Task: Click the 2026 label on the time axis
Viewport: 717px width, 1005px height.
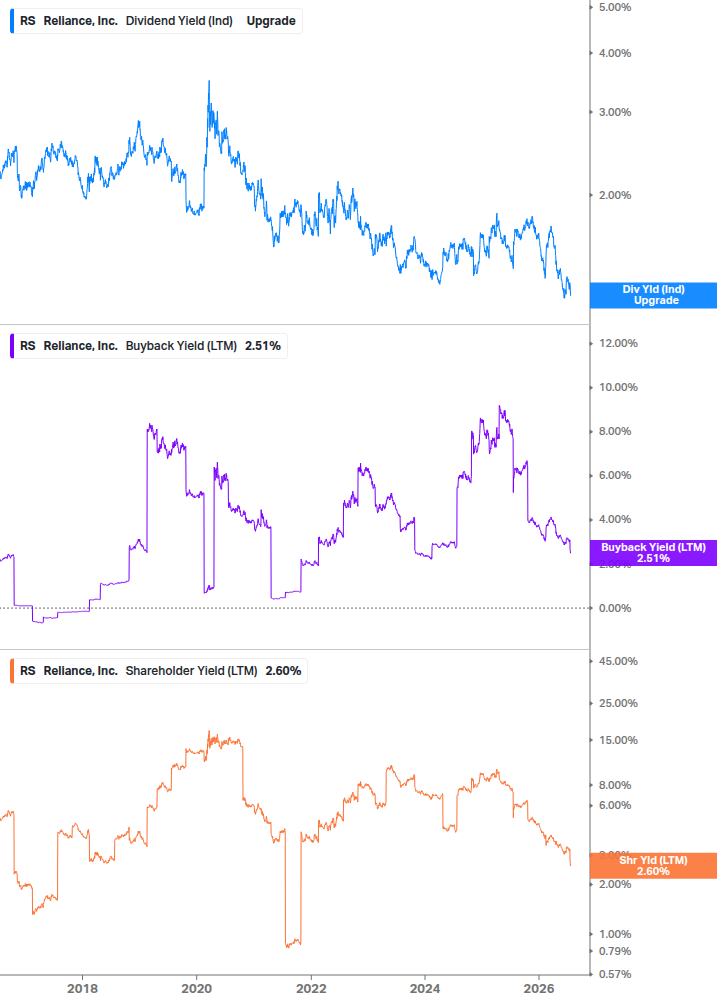Action: 539,989
